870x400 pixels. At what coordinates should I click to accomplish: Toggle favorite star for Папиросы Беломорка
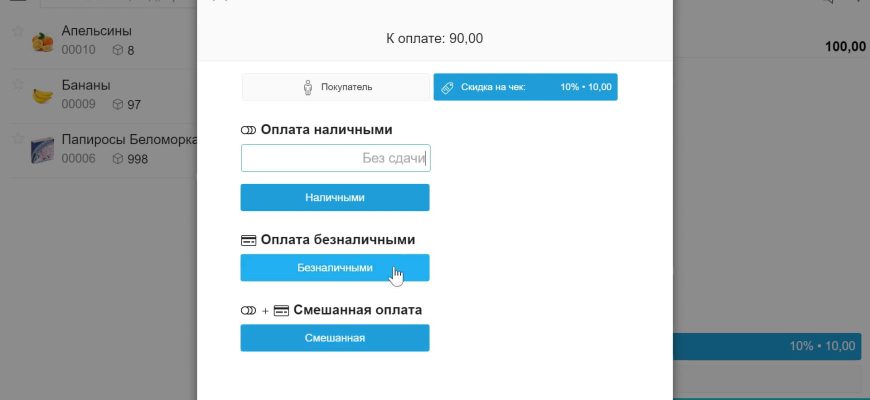click(x=17, y=139)
